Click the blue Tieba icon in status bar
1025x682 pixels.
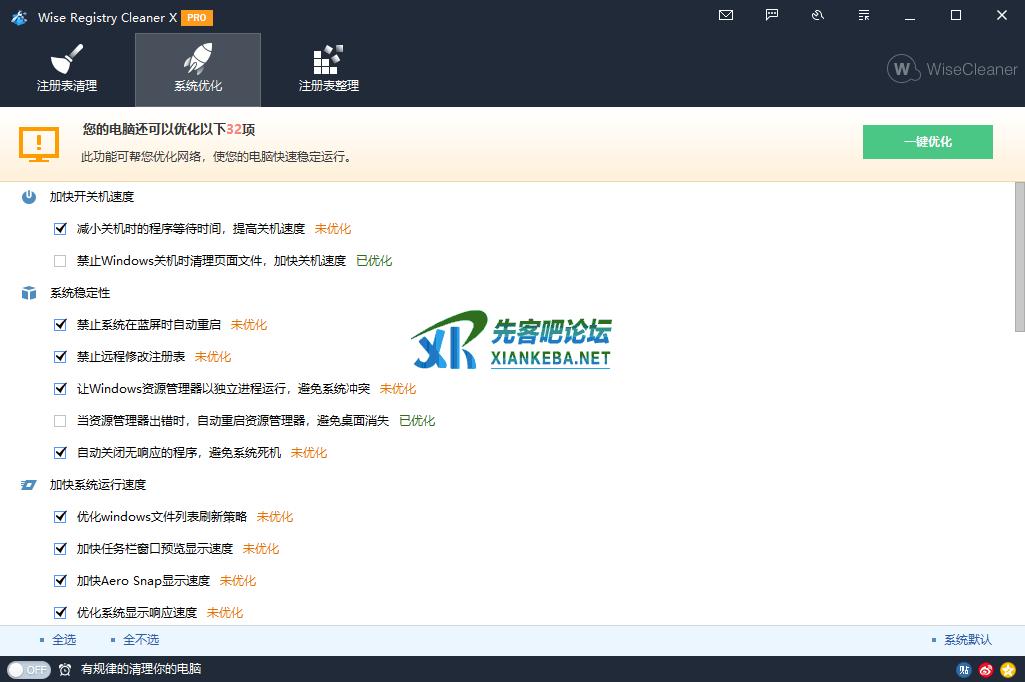tap(964, 670)
